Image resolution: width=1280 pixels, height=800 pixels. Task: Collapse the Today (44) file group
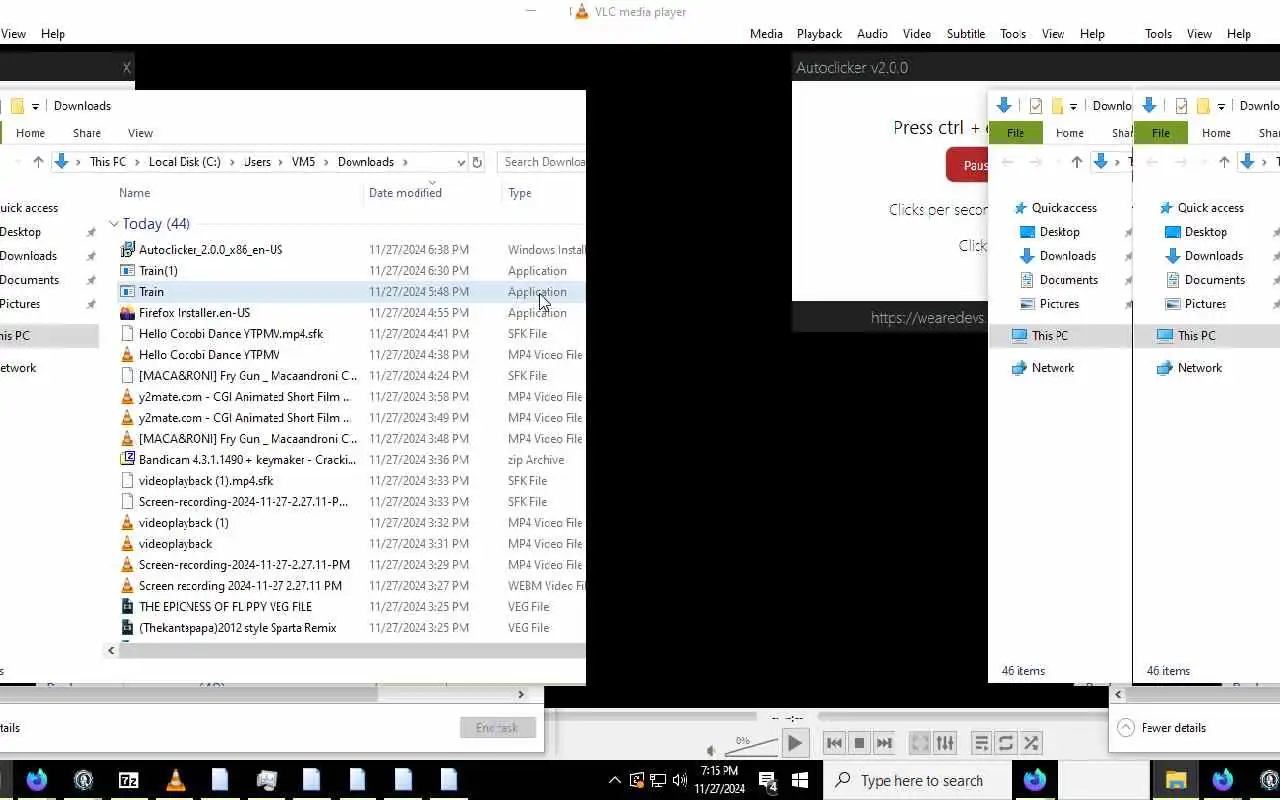tap(114, 224)
